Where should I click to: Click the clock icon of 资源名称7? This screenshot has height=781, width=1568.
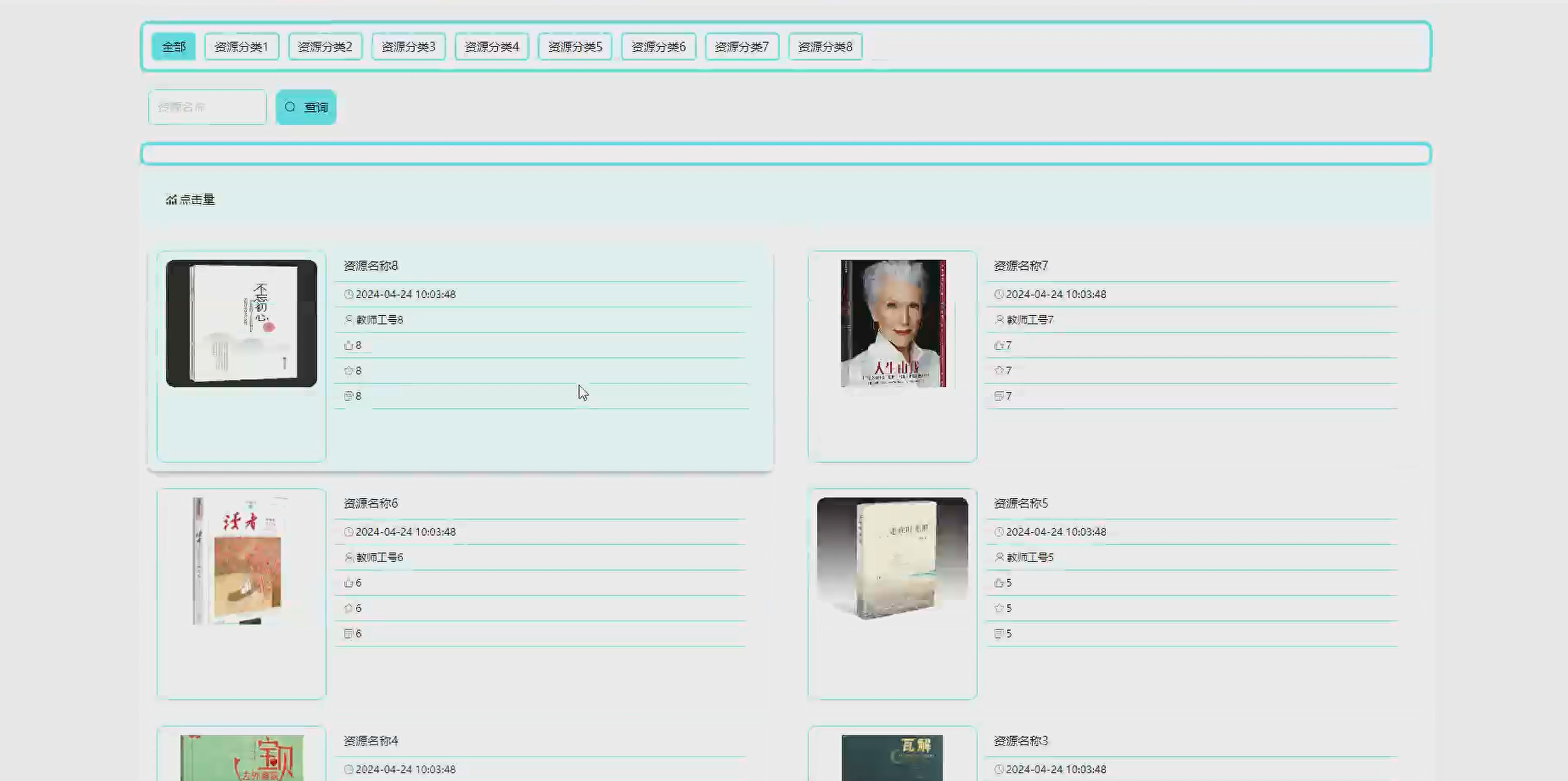point(999,294)
